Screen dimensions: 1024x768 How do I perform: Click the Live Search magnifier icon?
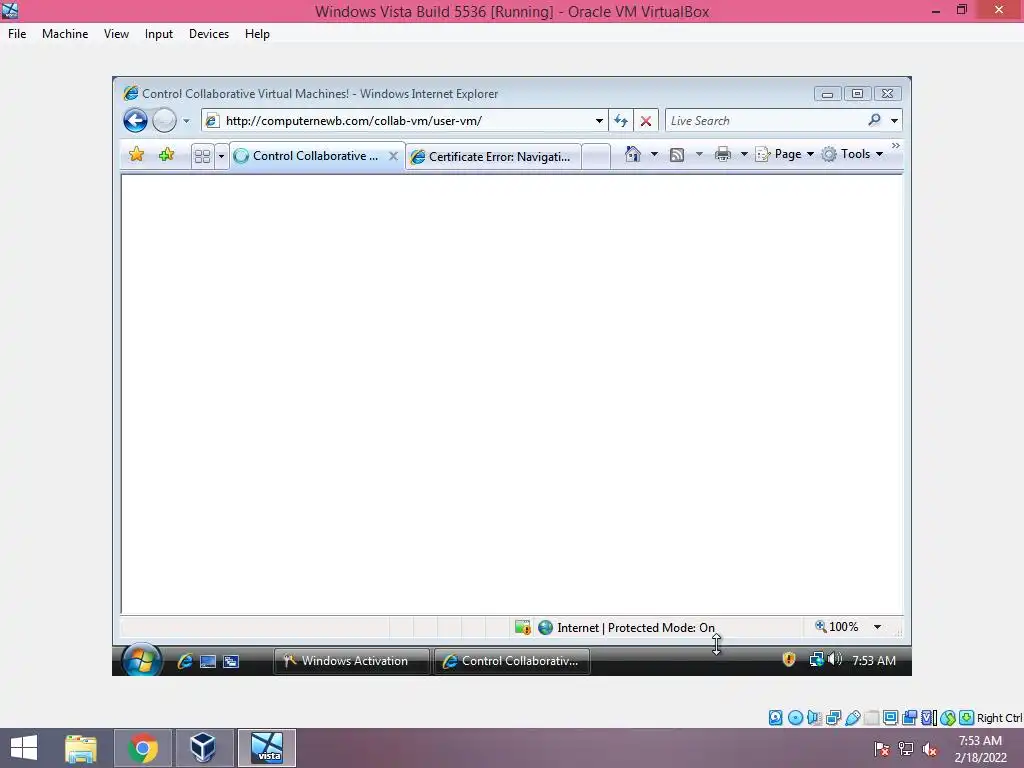[x=874, y=120]
